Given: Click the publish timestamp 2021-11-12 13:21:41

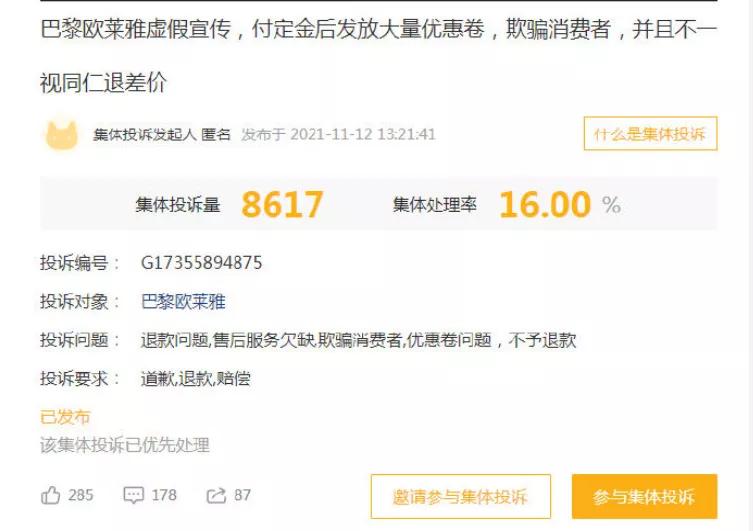Looking at the screenshot, I should click(x=363, y=134).
